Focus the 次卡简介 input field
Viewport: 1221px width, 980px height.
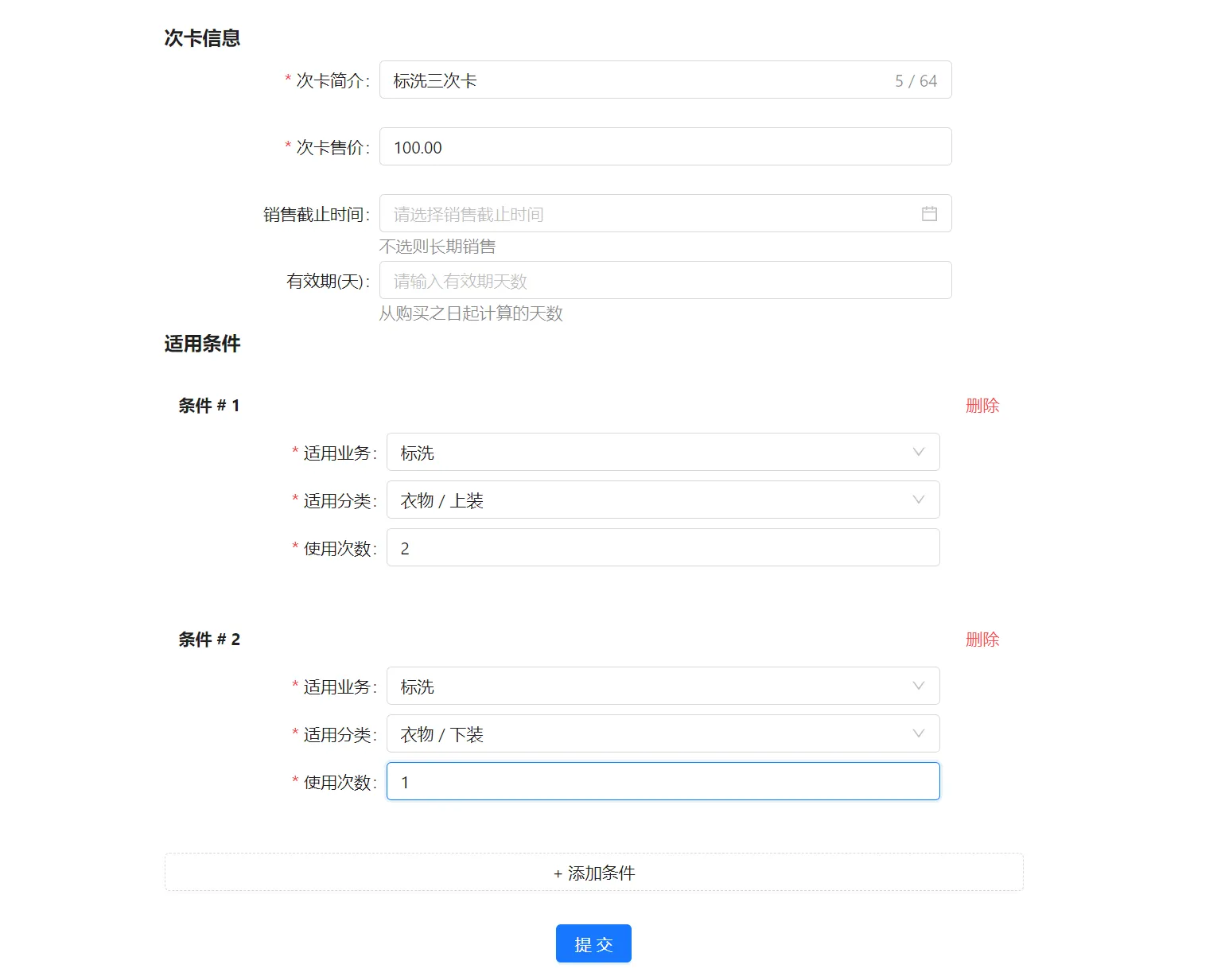click(x=665, y=80)
